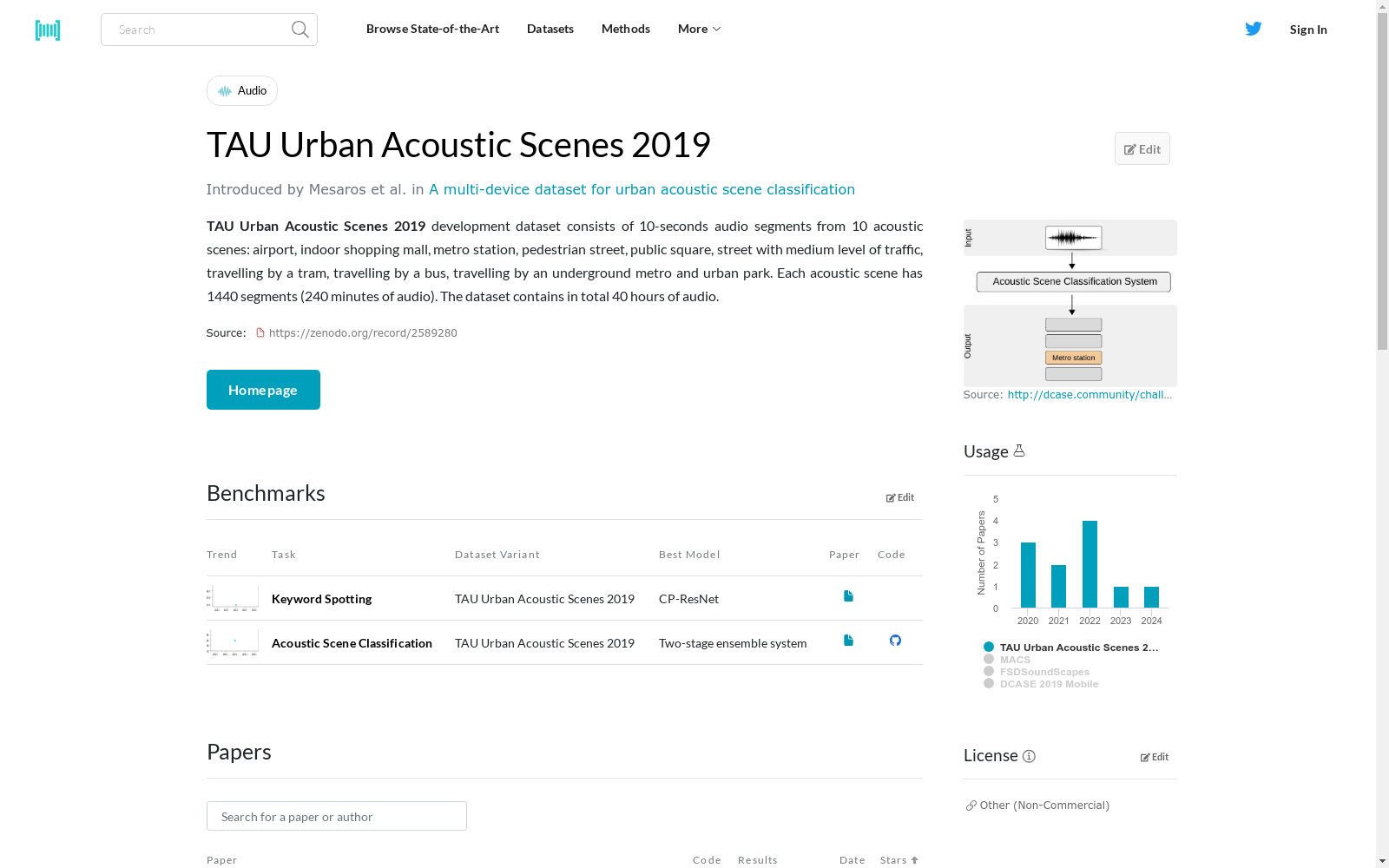Select the Audio waveform badge
The image size is (1389, 868).
[241, 90]
